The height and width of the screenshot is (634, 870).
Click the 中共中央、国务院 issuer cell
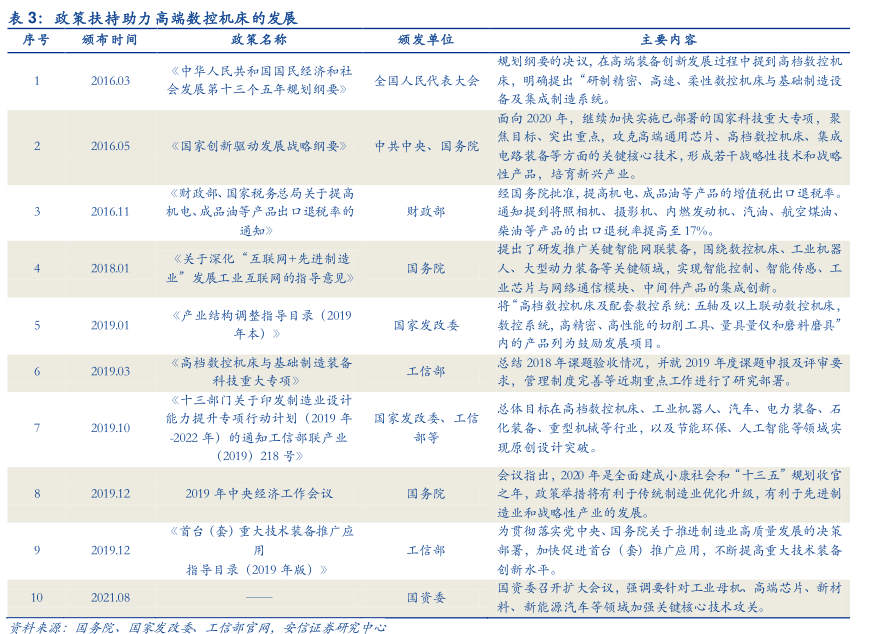(426, 146)
